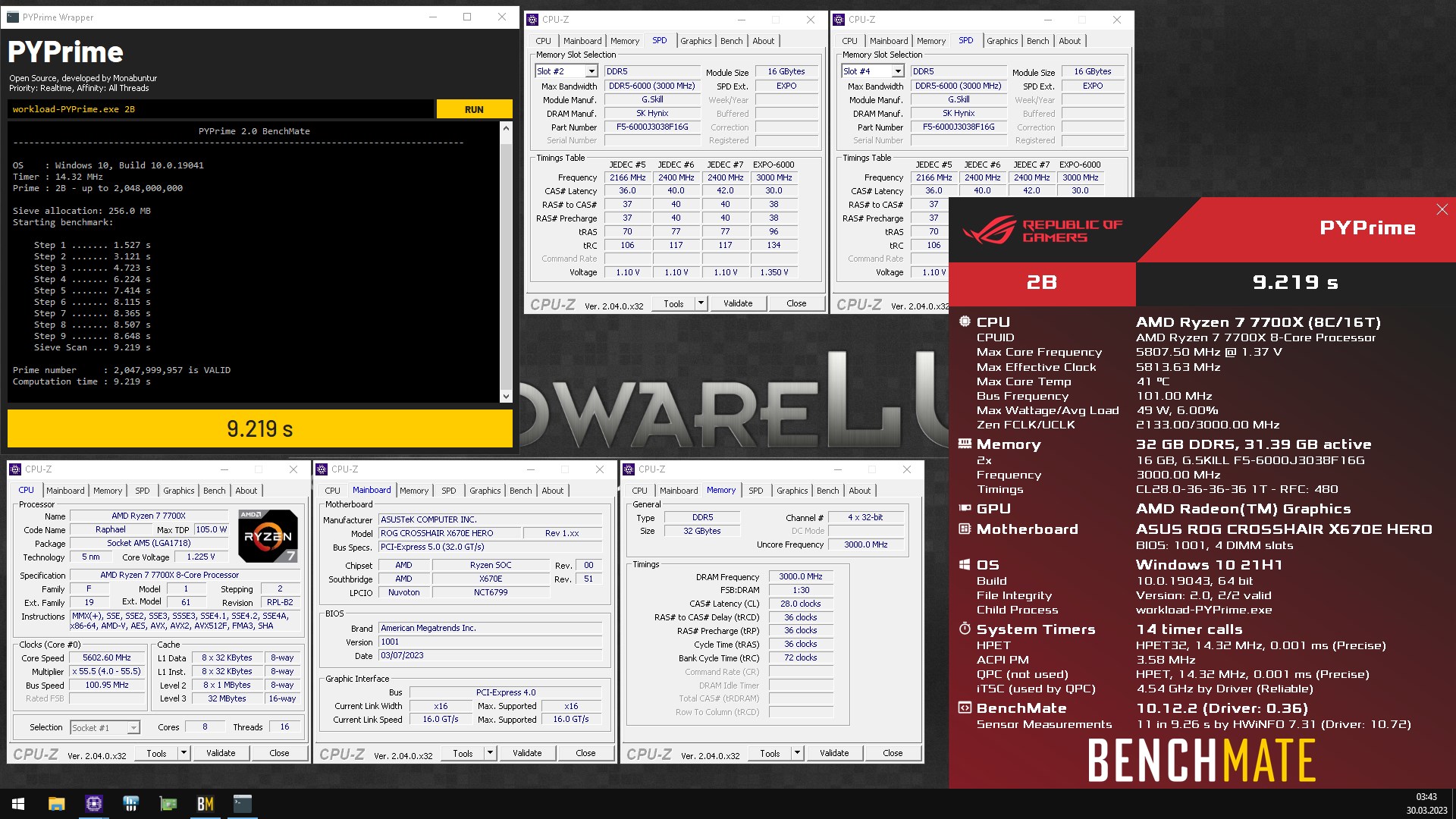Open File Explorer from taskbar
1456x819 pixels.
tap(56, 804)
